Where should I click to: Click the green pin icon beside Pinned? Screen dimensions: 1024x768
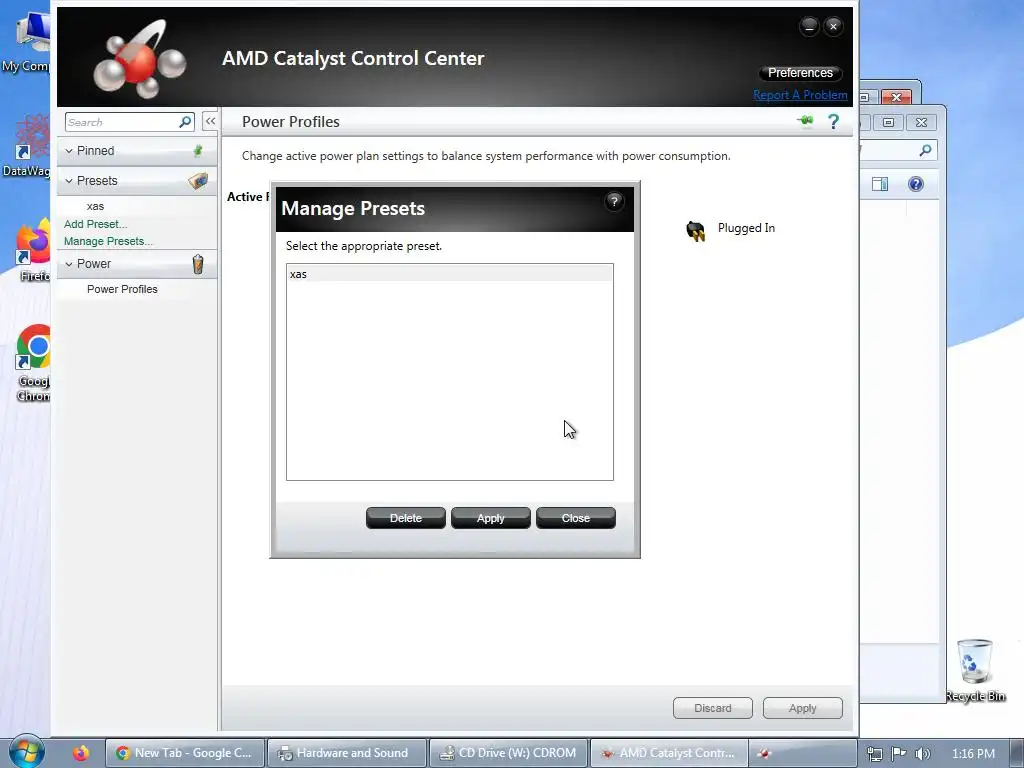(x=198, y=151)
